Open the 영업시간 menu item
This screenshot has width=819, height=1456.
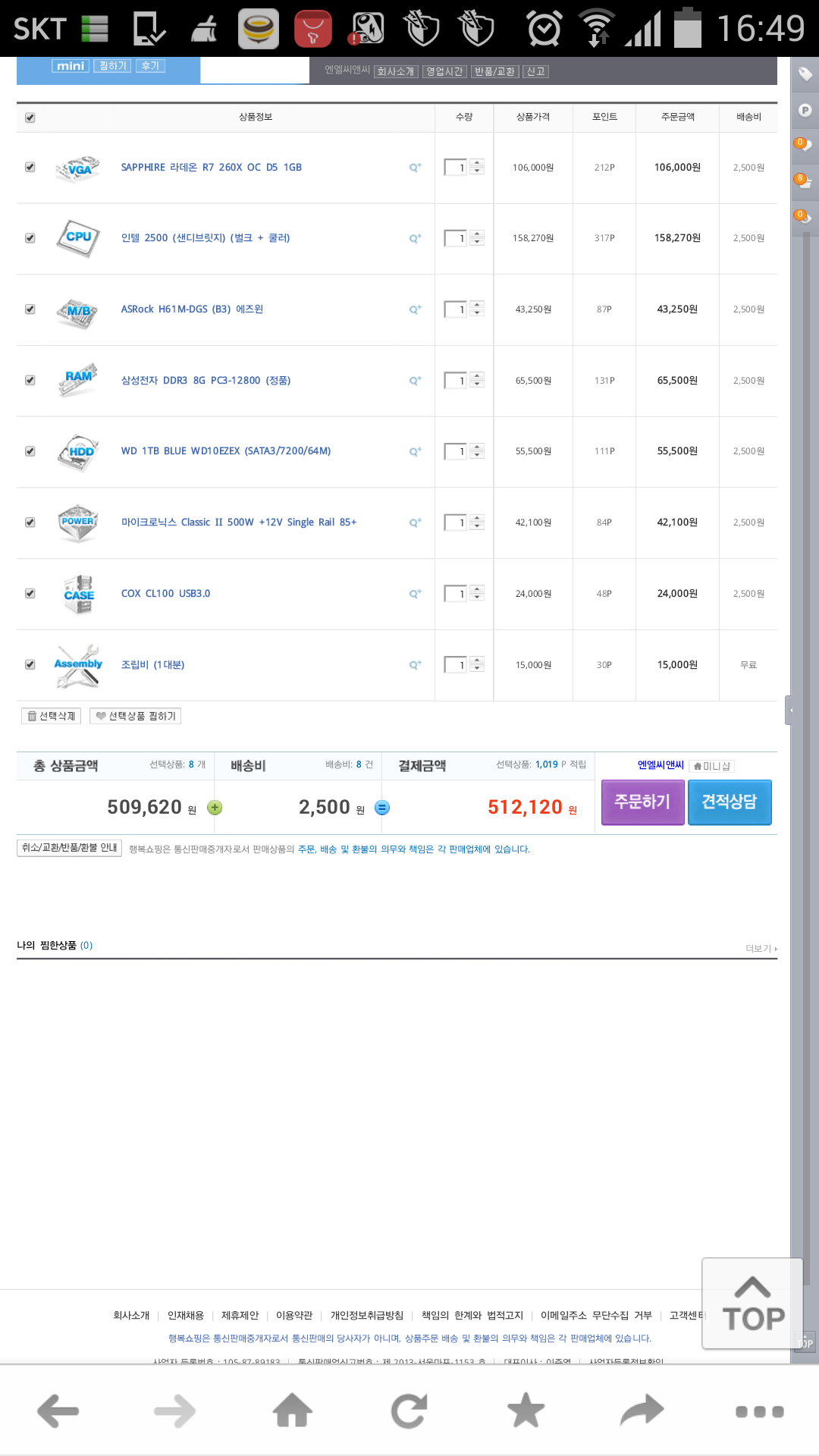[x=444, y=71]
